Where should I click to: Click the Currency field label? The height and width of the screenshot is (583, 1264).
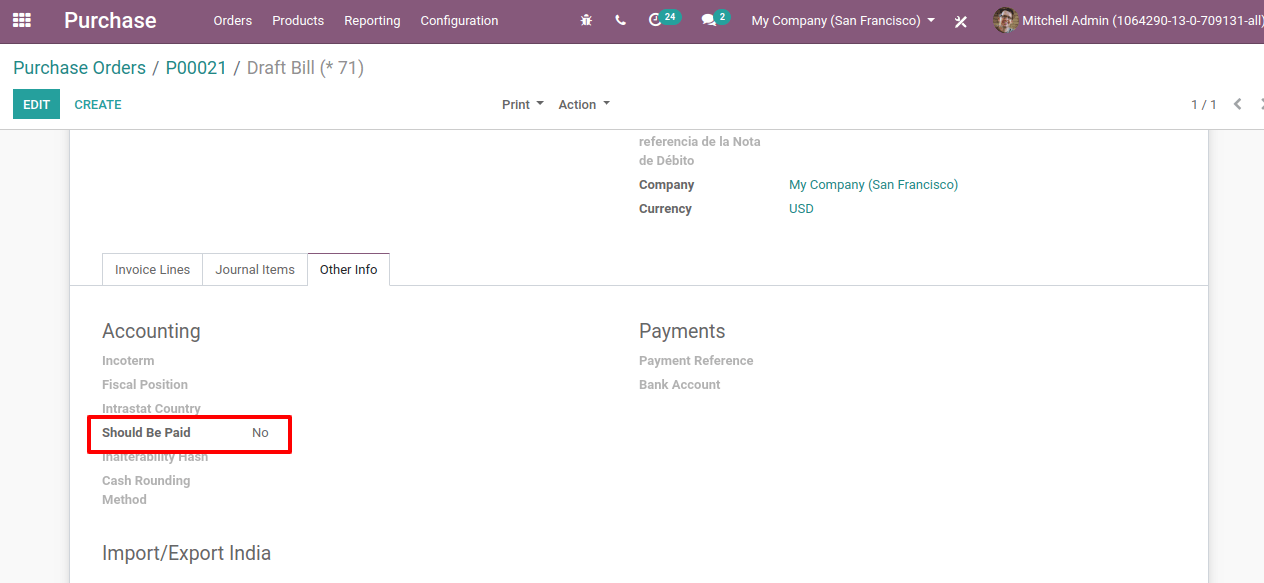(x=665, y=209)
